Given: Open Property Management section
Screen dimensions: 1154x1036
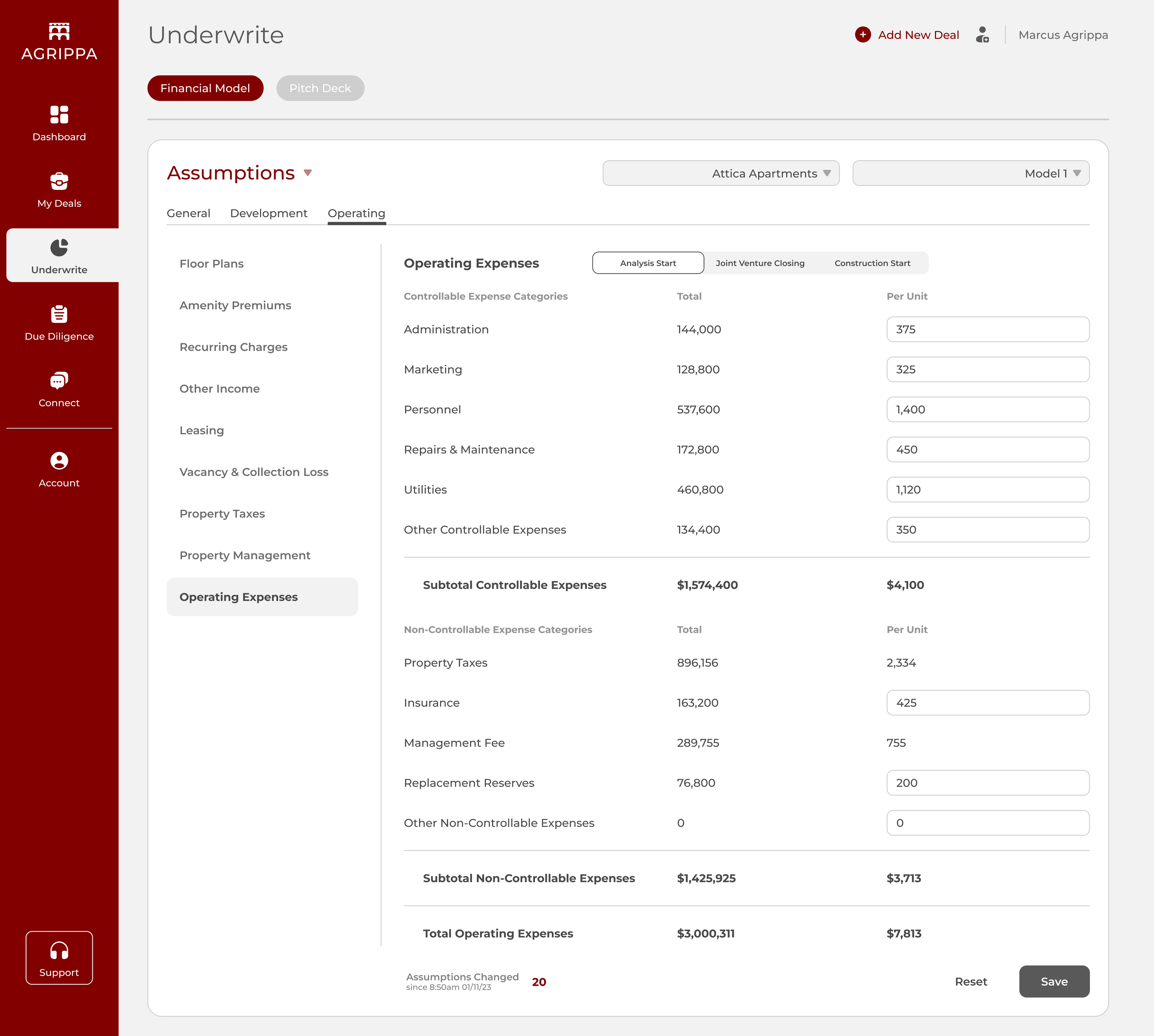Looking at the screenshot, I should tap(245, 555).
